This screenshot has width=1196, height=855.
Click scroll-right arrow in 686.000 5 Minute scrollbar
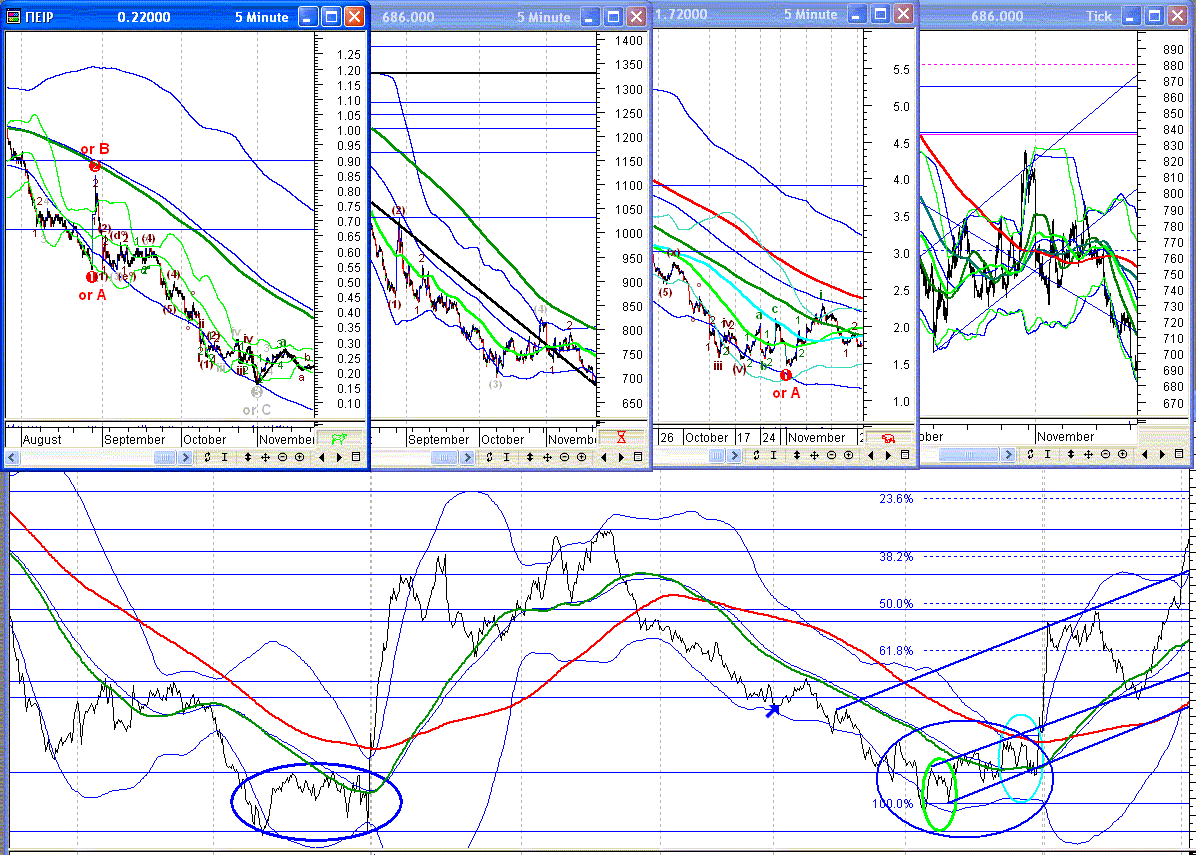468,458
